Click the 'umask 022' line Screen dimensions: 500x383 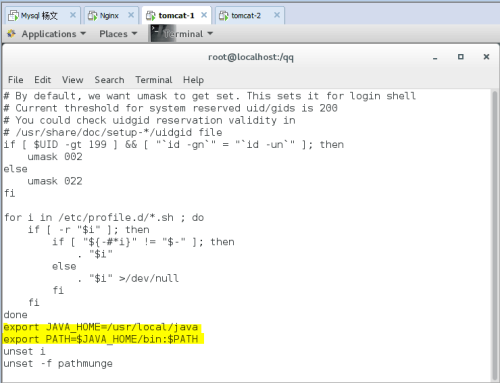55,181
